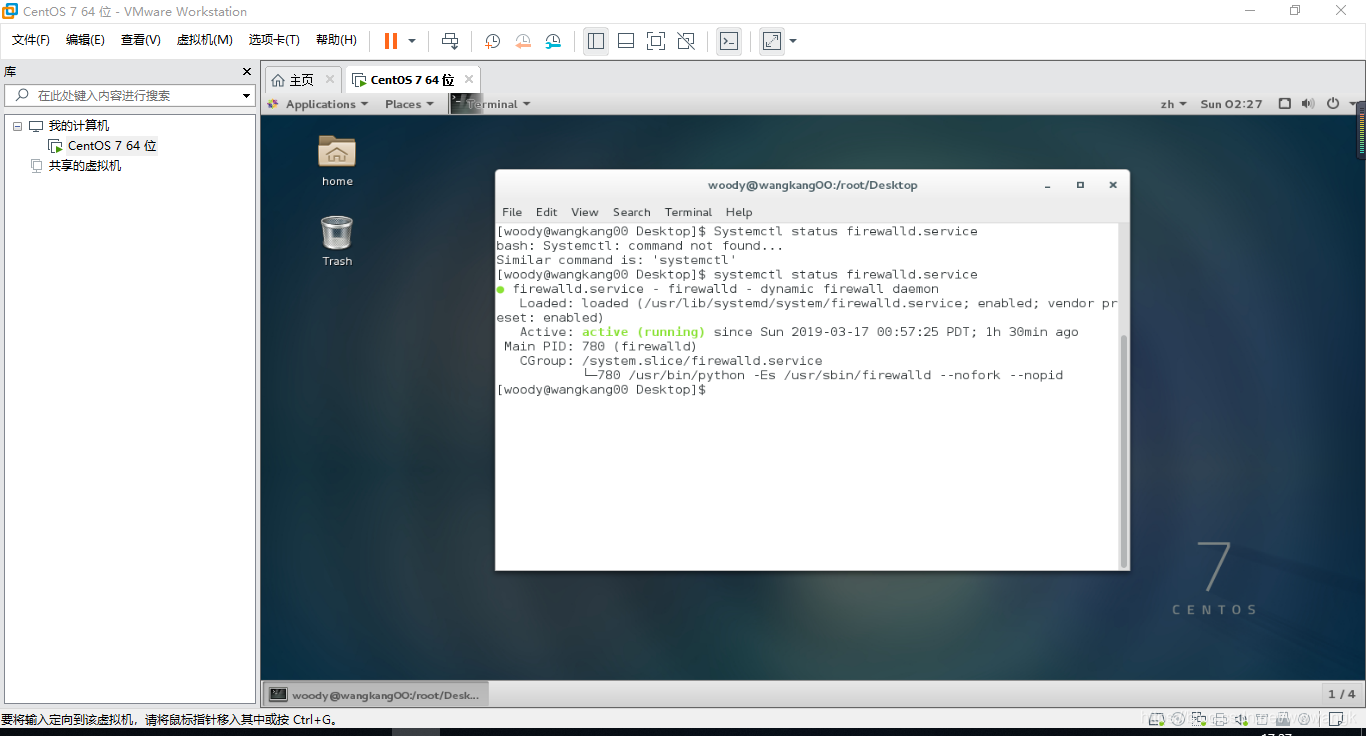Image resolution: width=1366 pixels, height=736 pixels.
Task: Collapse the 我的计算机 tree node
Action: point(17,126)
